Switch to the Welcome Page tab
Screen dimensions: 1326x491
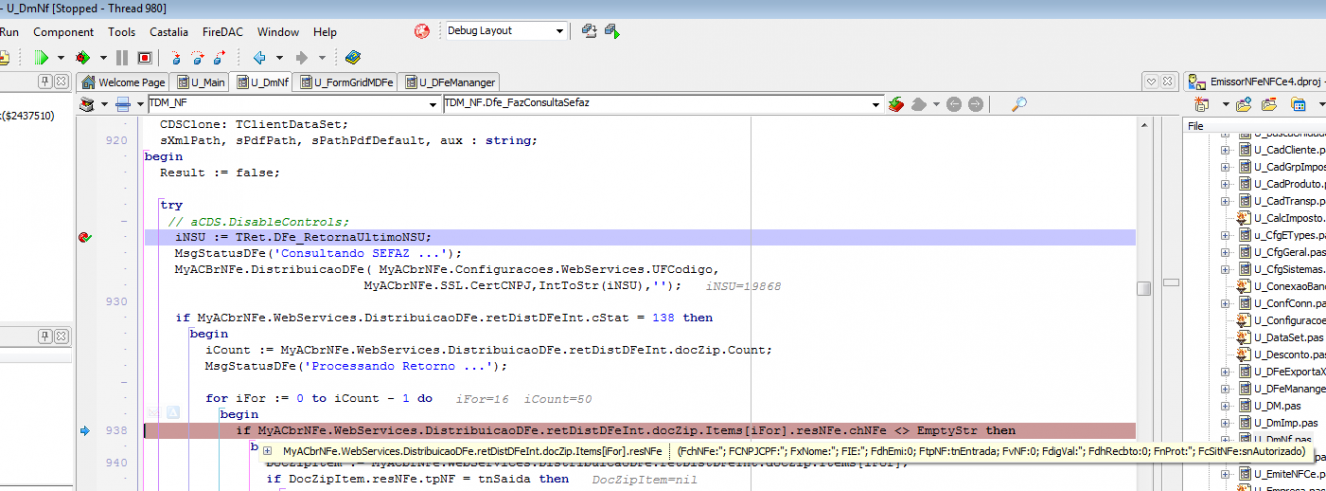pyautogui.click(x=124, y=82)
